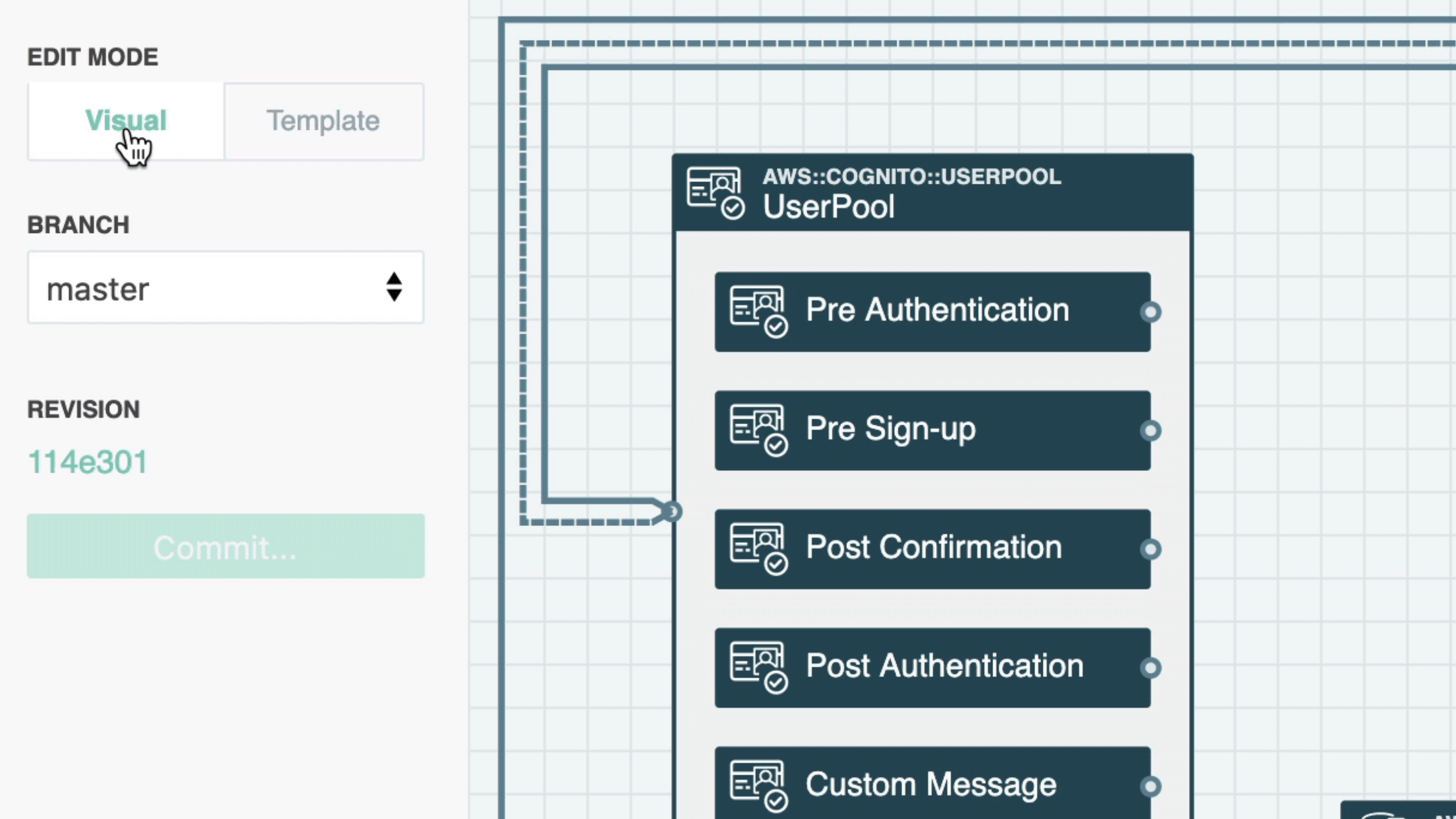Click Pre Sign-up output connector port
This screenshot has width=1456, height=819.
point(1150,431)
